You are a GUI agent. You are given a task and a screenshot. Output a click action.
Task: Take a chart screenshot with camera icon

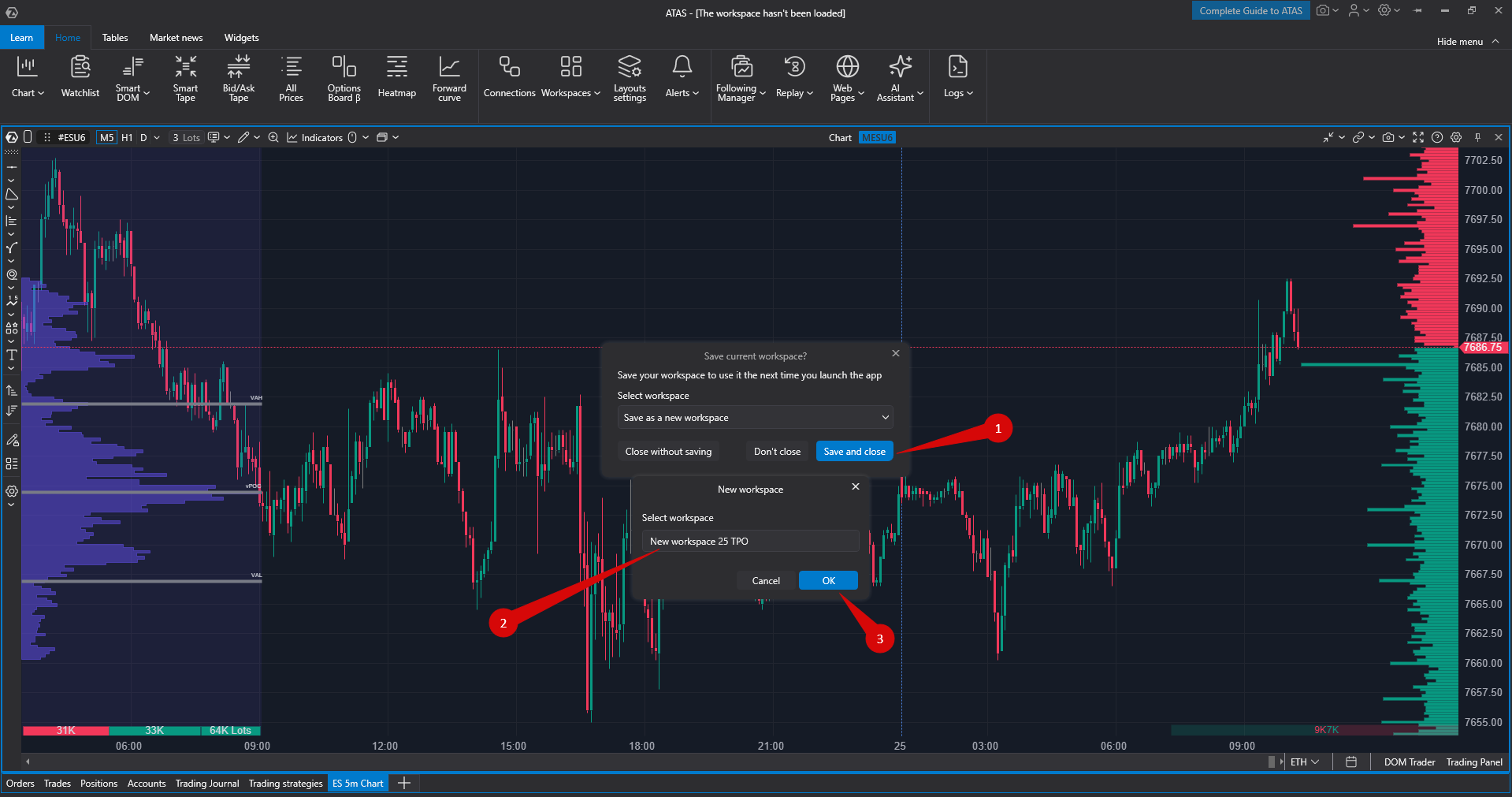[x=1388, y=137]
